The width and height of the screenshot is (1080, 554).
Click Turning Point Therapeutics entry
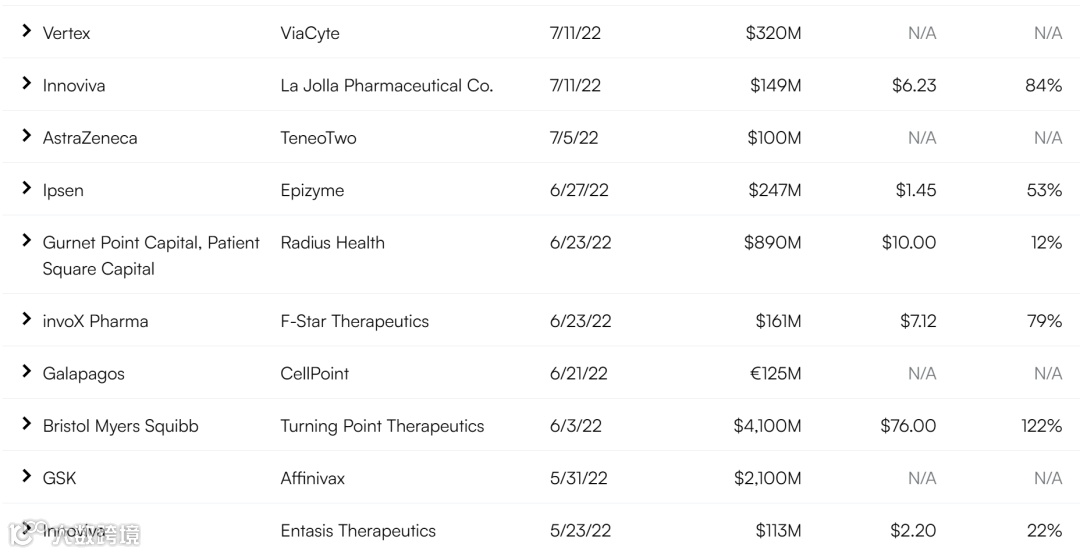point(382,426)
